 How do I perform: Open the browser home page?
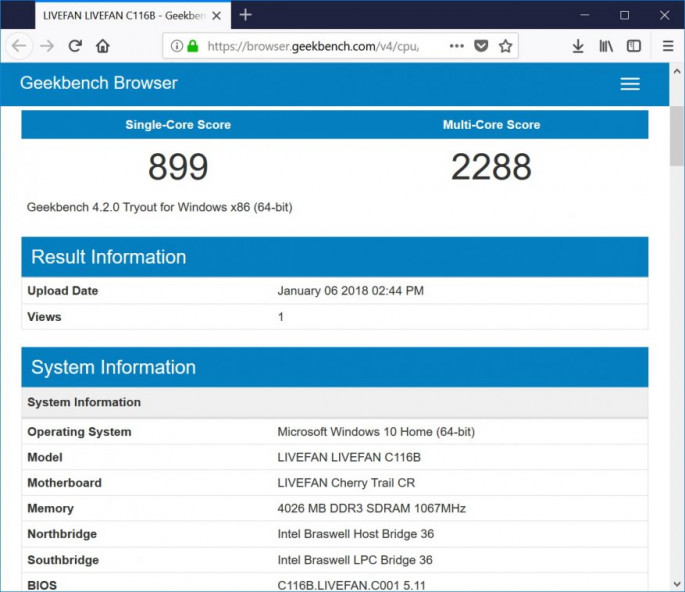click(x=103, y=46)
